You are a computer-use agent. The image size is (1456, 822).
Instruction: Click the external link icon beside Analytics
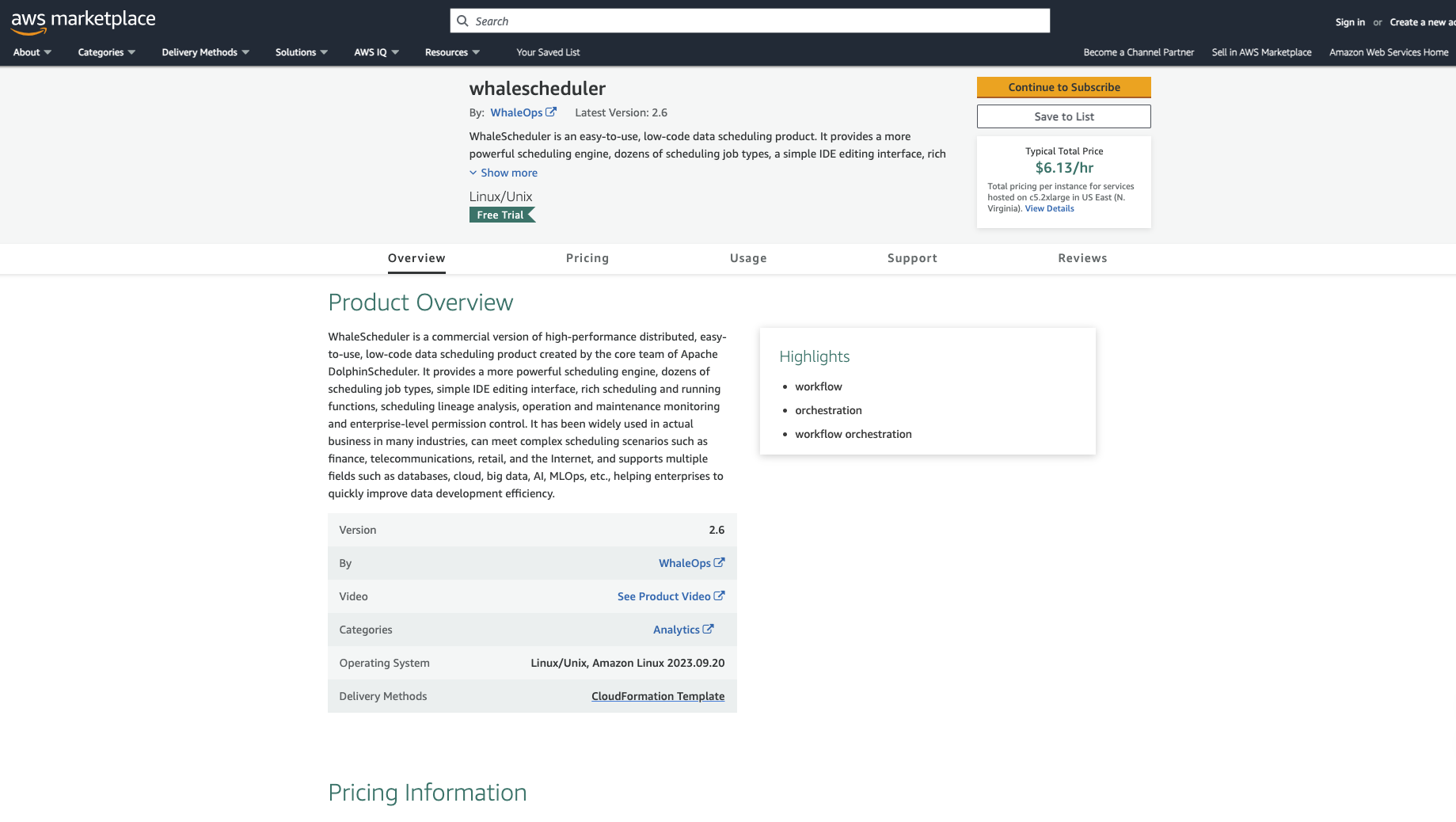coord(708,630)
